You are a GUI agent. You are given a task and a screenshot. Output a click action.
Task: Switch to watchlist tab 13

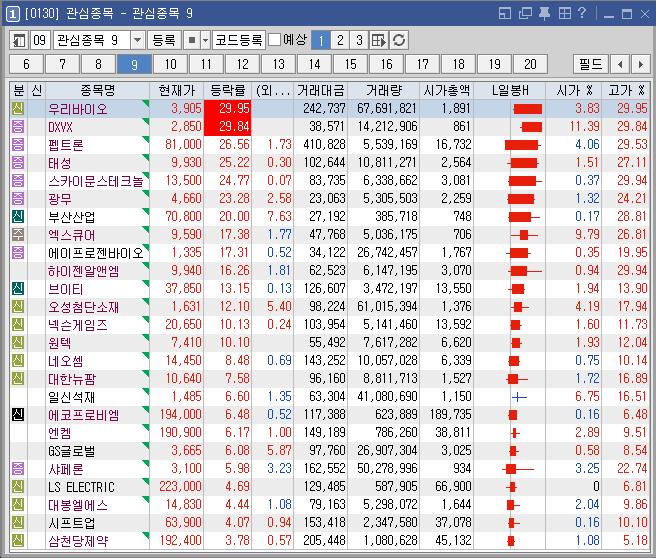[x=278, y=64]
